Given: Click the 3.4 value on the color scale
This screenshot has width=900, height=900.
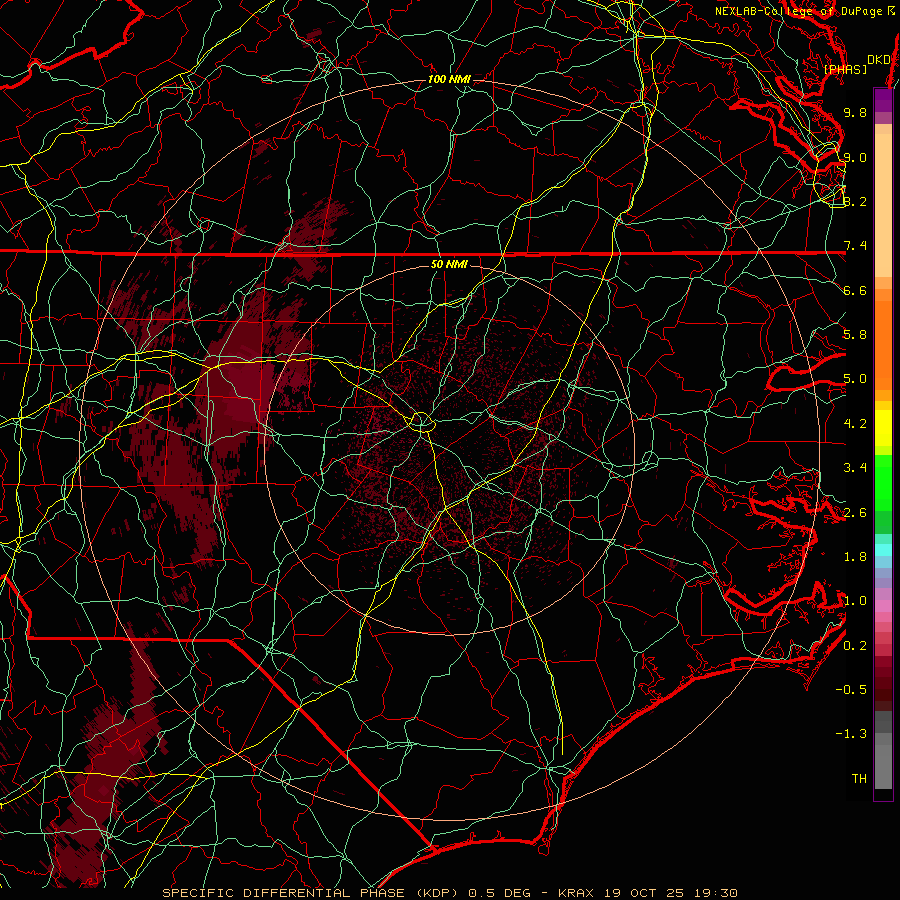Looking at the screenshot, I should 855,468.
